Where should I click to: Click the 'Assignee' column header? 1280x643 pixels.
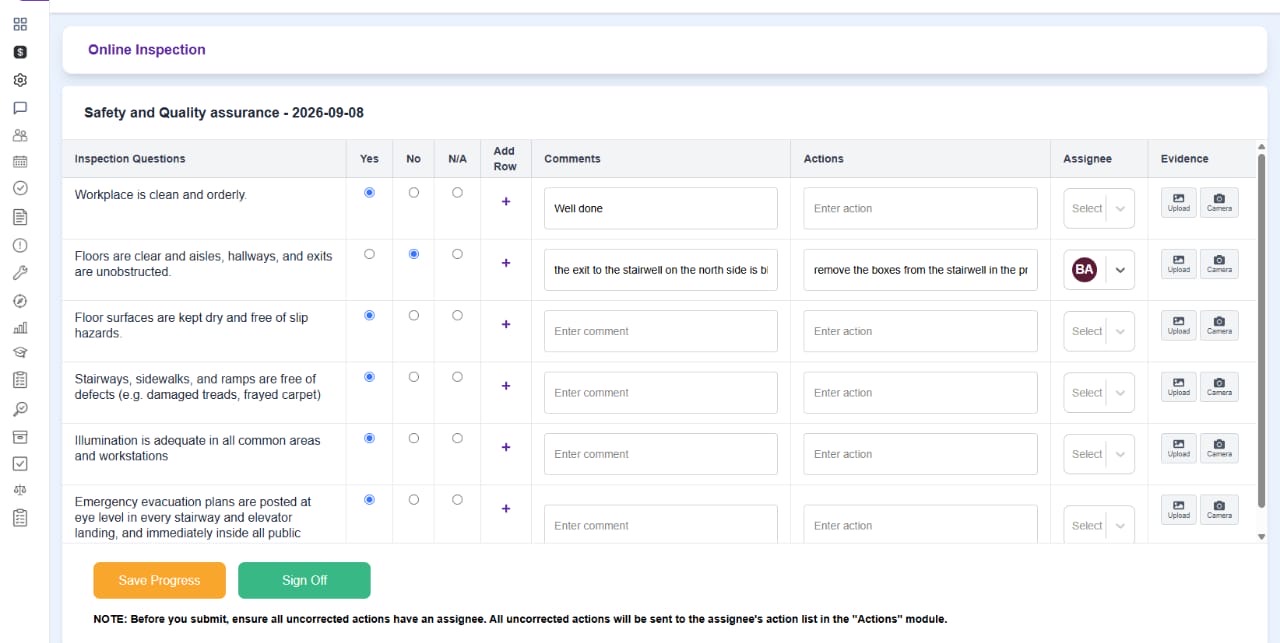[x=1087, y=159]
